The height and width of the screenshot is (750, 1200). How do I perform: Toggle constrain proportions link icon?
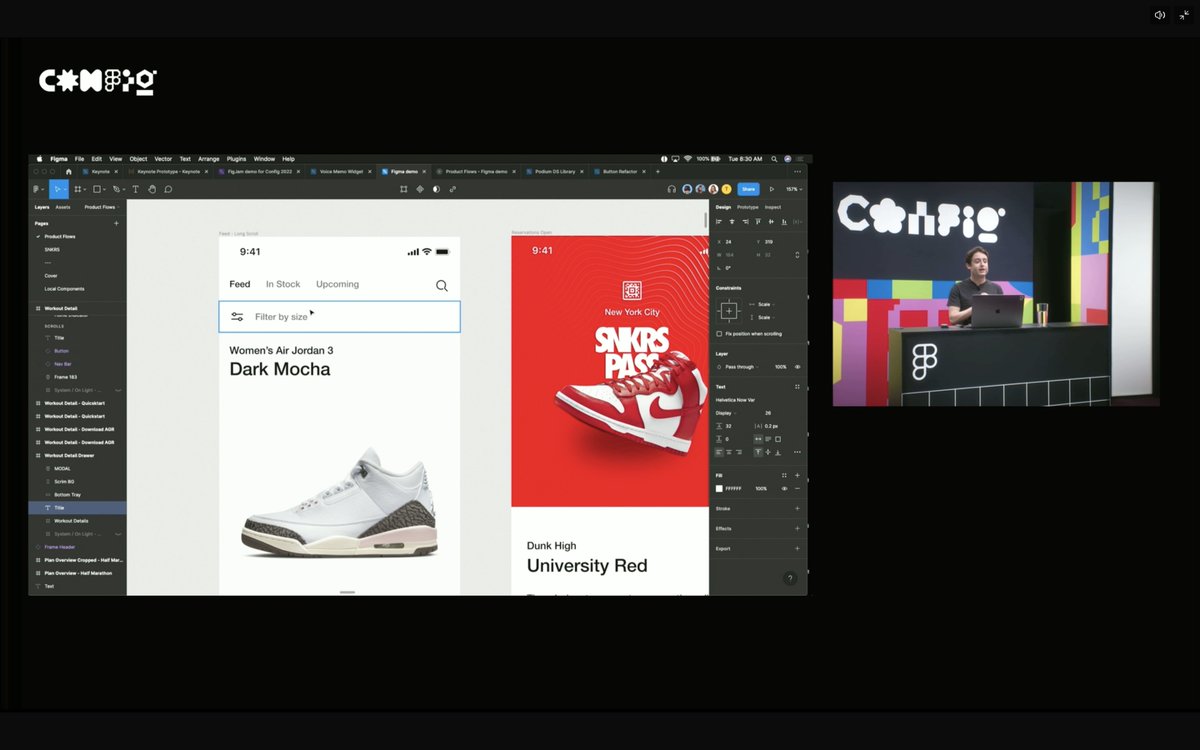(797, 255)
